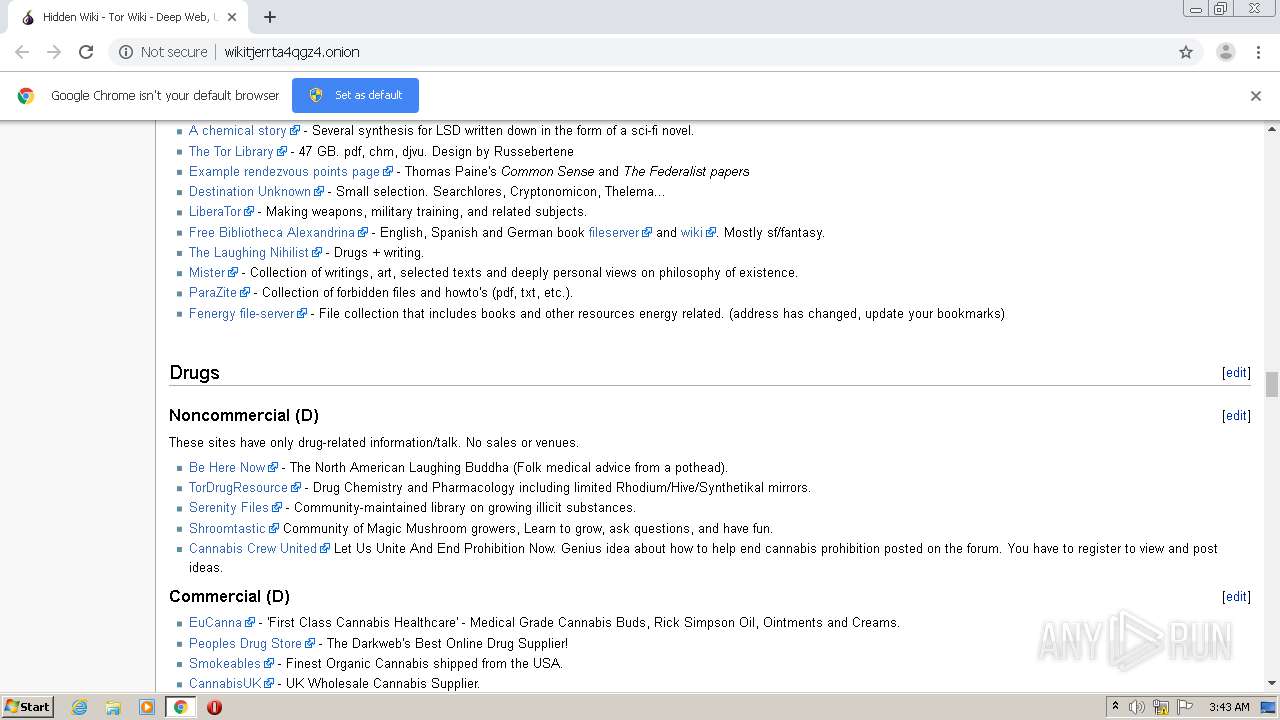The width and height of the screenshot is (1280, 720).
Task: Open the Serenity Files link
Action: [229, 507]
